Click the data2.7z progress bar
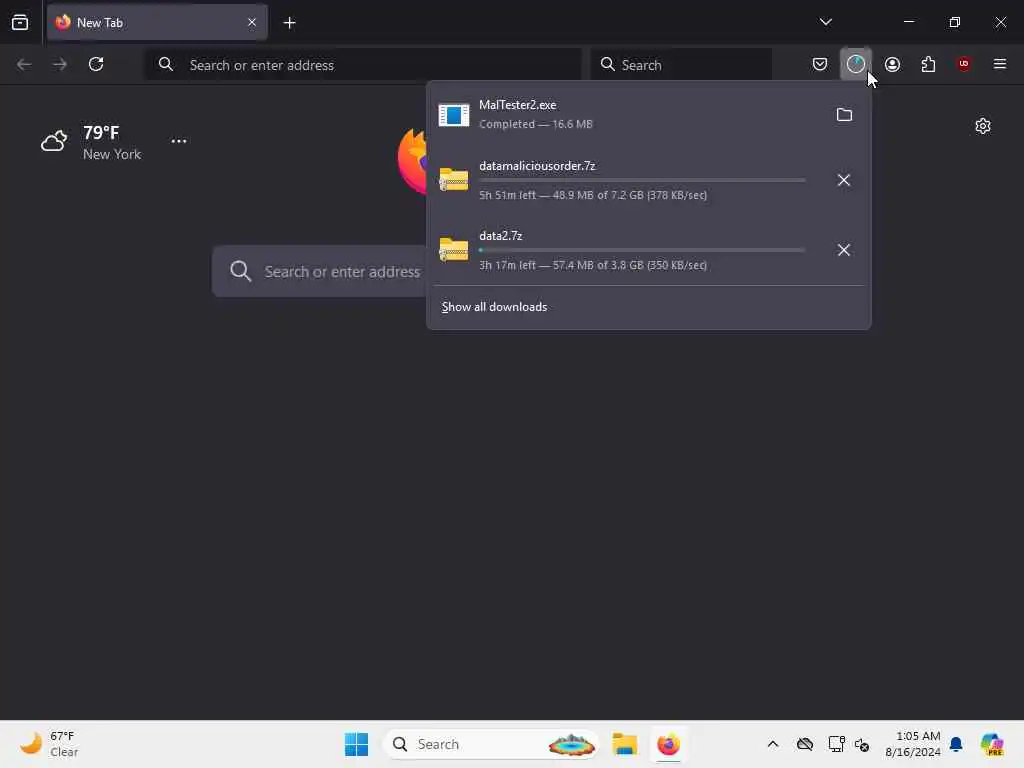Viewport: 1024px width, 768px height. pyautogui.click(x=642, y=250)
